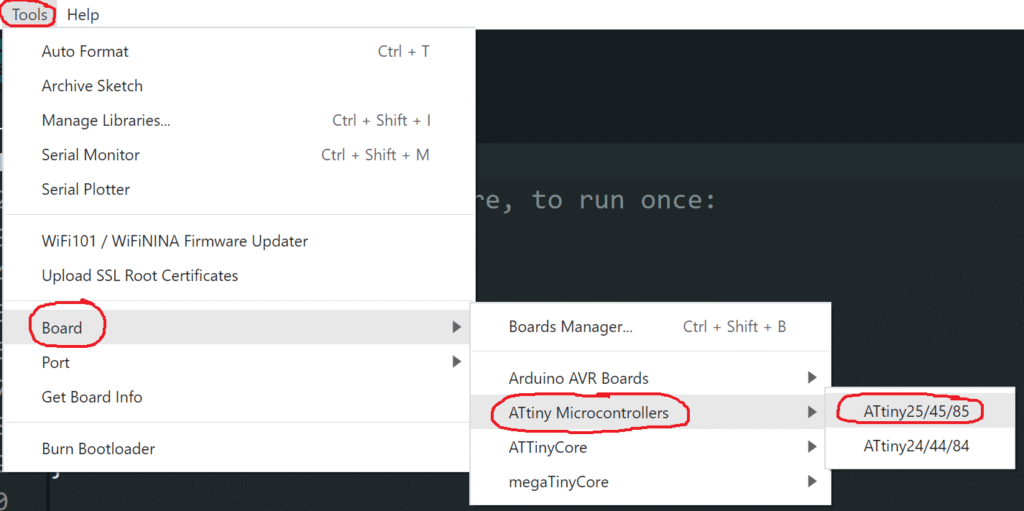The image size is (1024, 511).
Task: Click Get Board Info
Action: tap(92, 397)
